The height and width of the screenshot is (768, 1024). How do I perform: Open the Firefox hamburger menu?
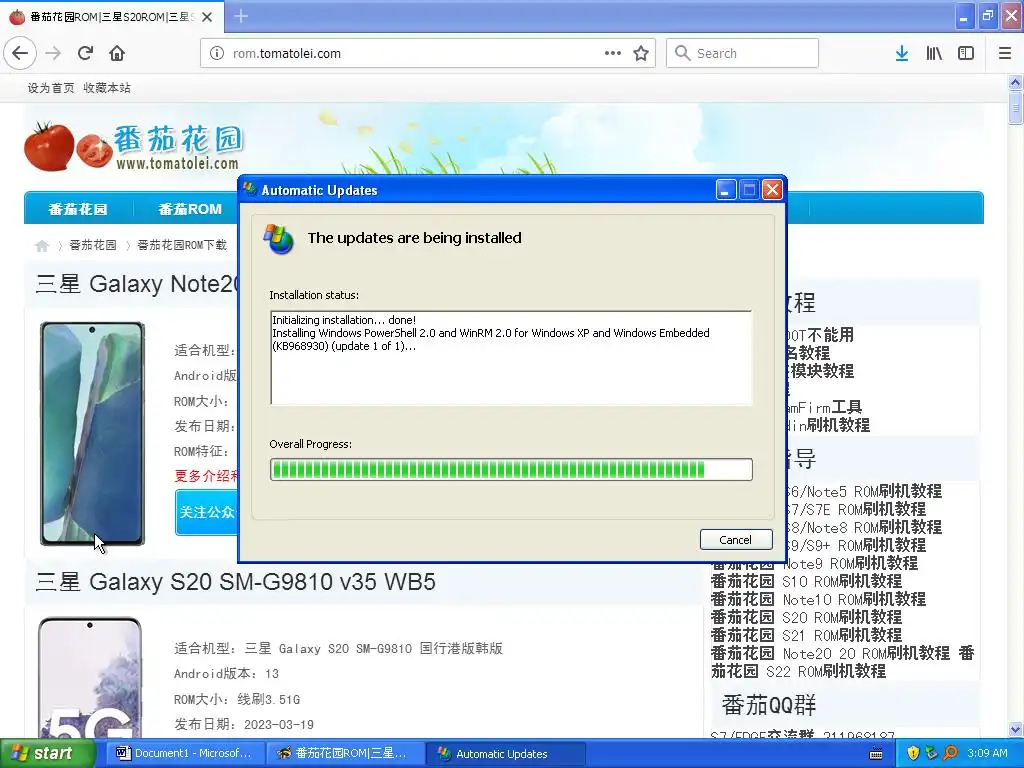point(1004,54)
